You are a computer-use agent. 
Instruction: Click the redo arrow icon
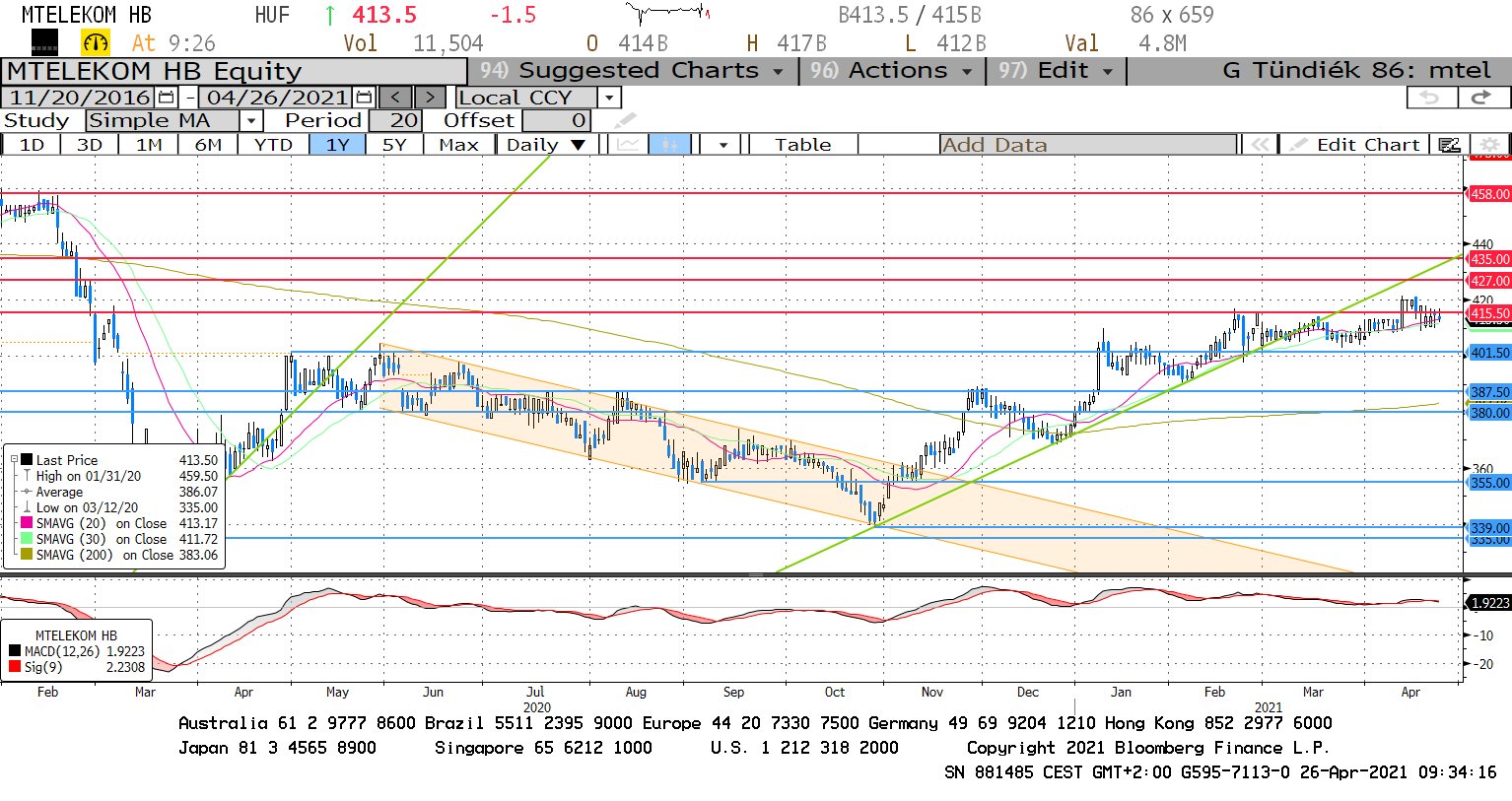pos(1482,98)
